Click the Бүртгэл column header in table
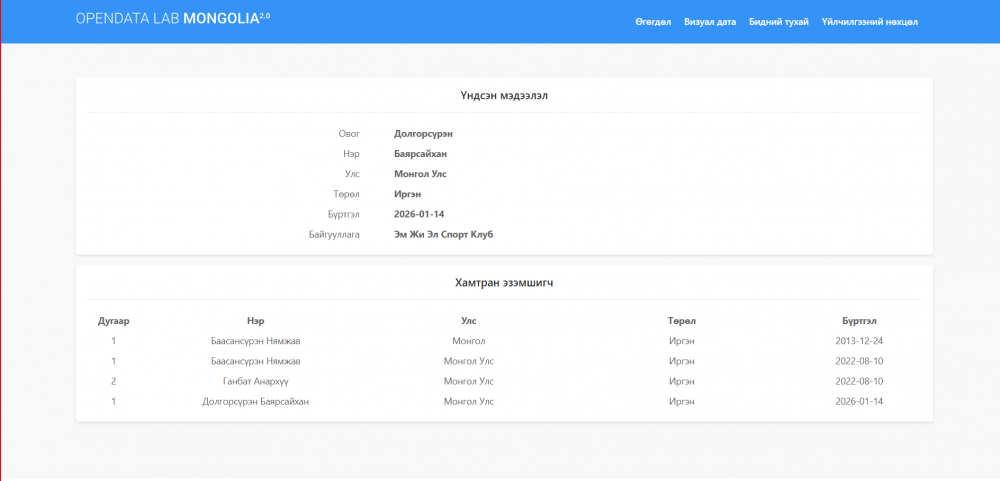1000x481 pixels. [x=859, y=321]
